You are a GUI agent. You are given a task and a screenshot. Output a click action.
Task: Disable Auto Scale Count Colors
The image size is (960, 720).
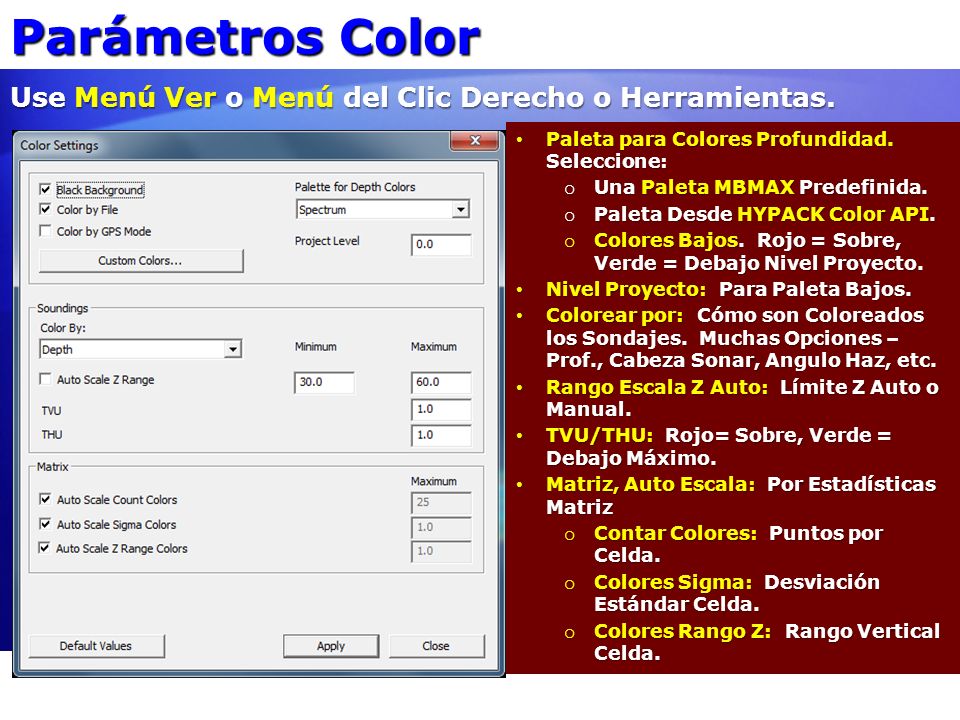(x=45, y=500)
